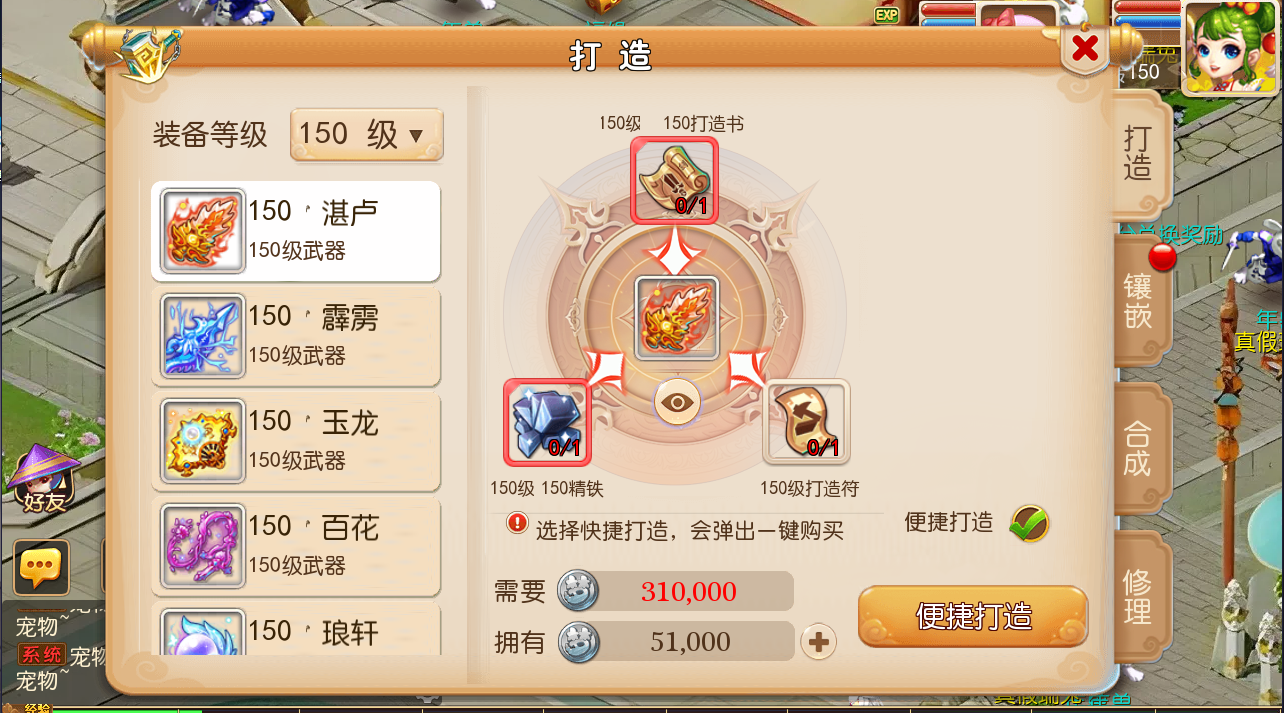Add silver with the plus button
This screenshot has height=713, width=1284.
tap(819, 641)
